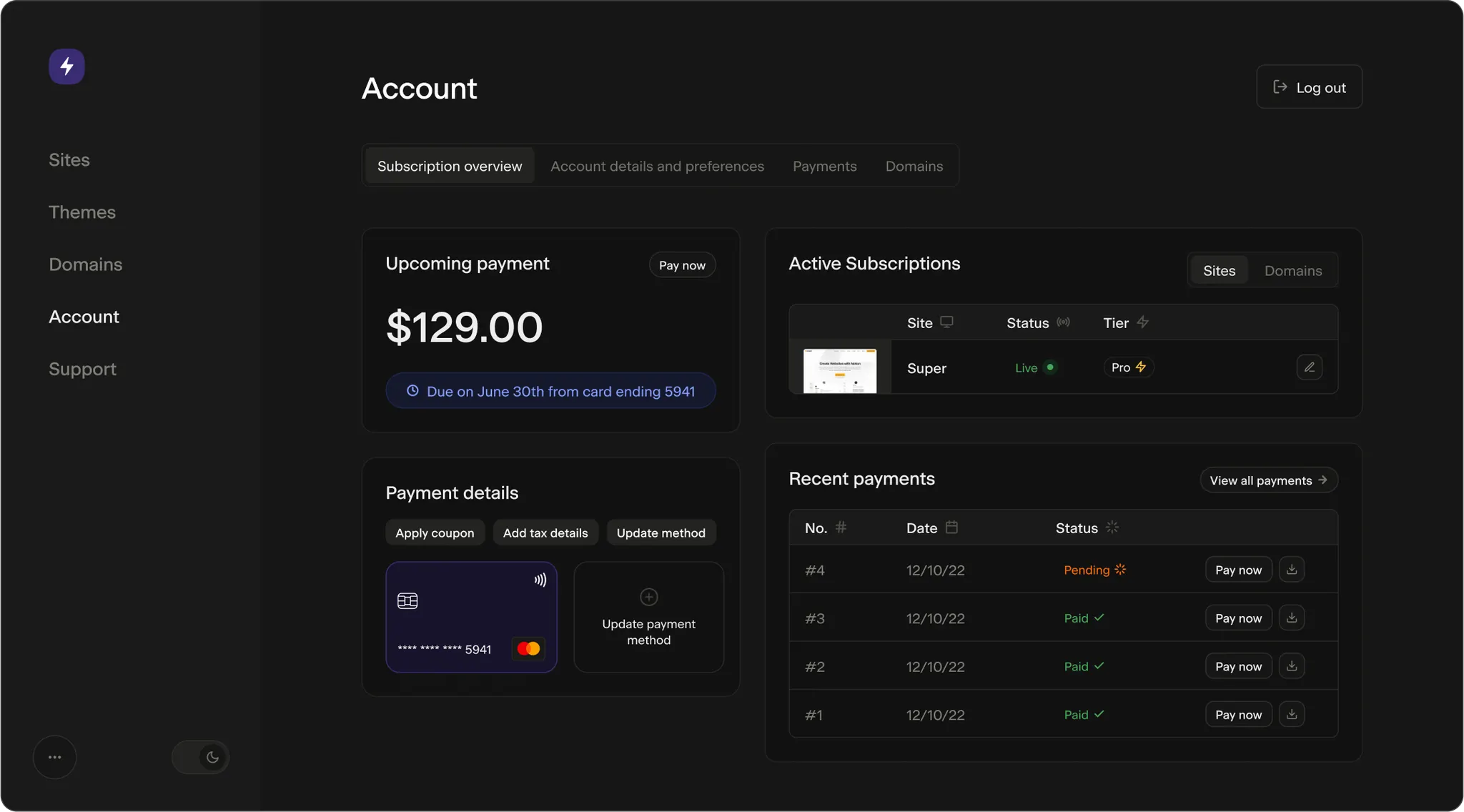Select Sites in Active Subscriptions toggle
Viewport: 1464px width, 812px height.
point(1219,271)
